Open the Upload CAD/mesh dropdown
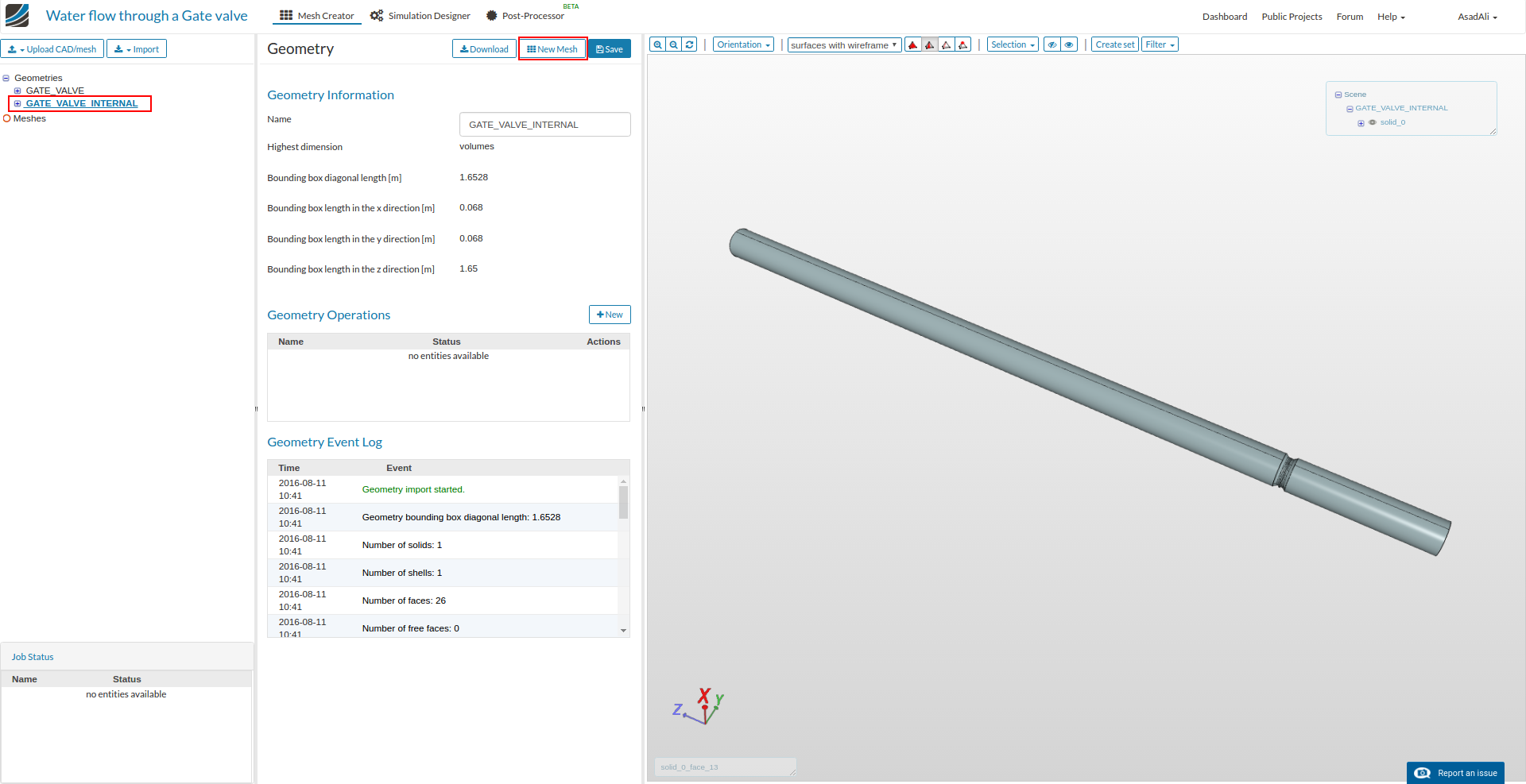The width and height of the screenshot is (1526, 784). [52, 49]
